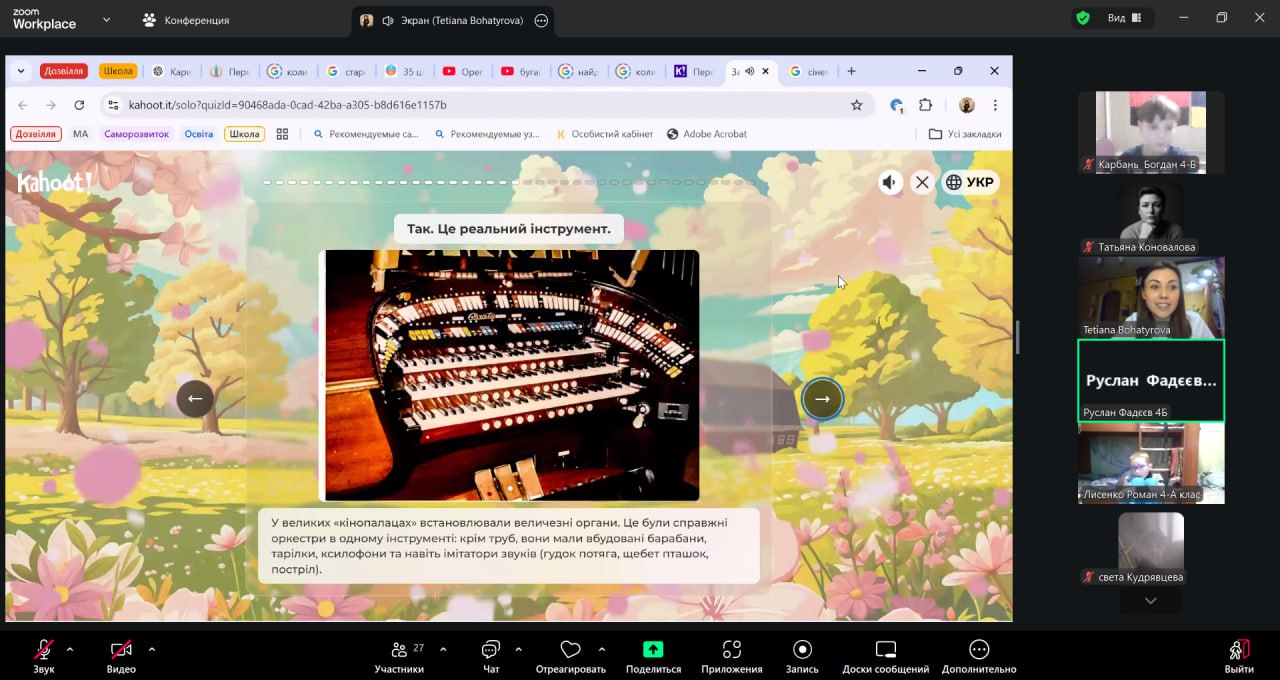Change Kahoot language with the УКР button

(970, 182)
